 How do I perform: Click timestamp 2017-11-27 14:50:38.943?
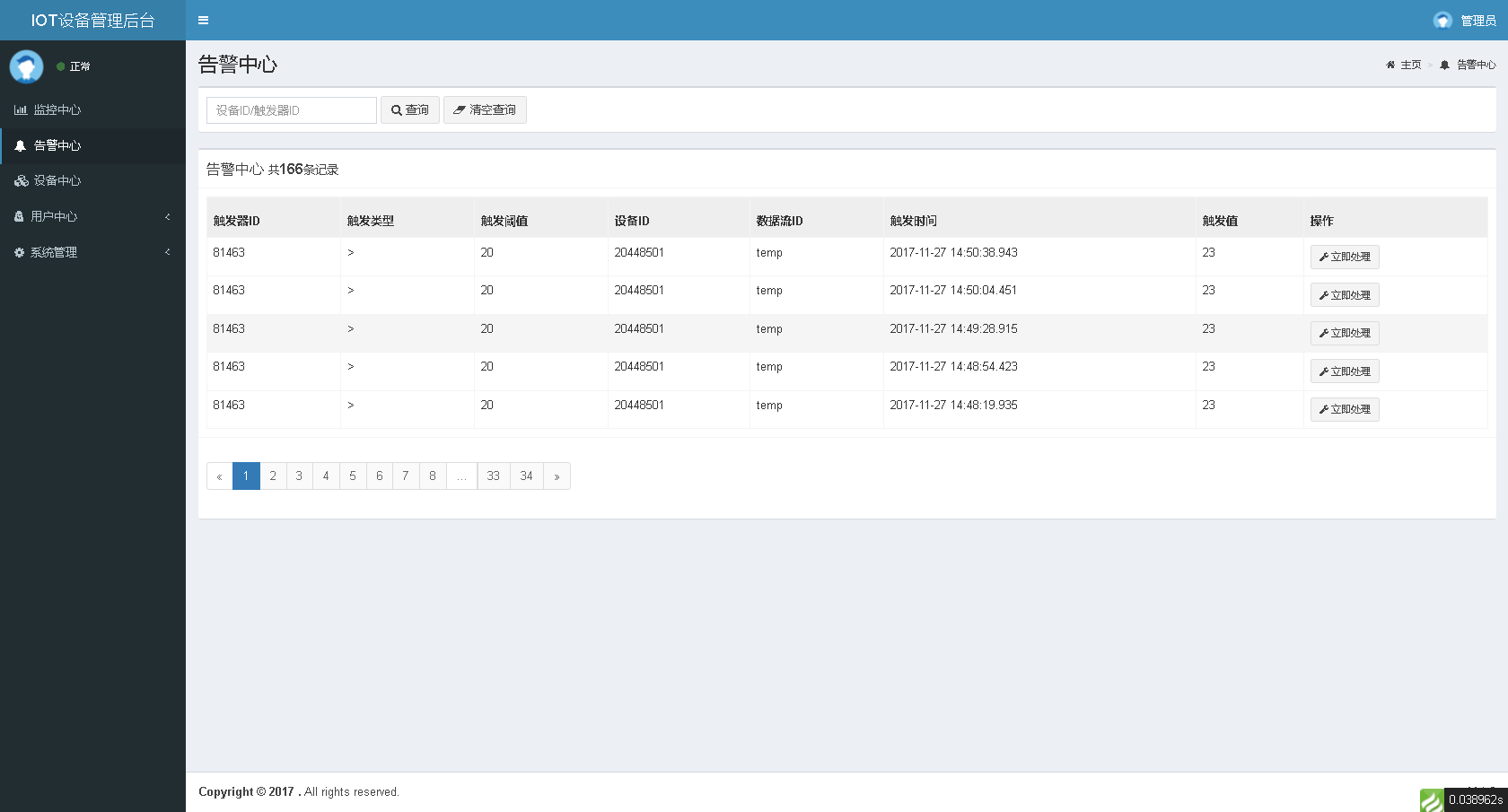pos(953,252)
